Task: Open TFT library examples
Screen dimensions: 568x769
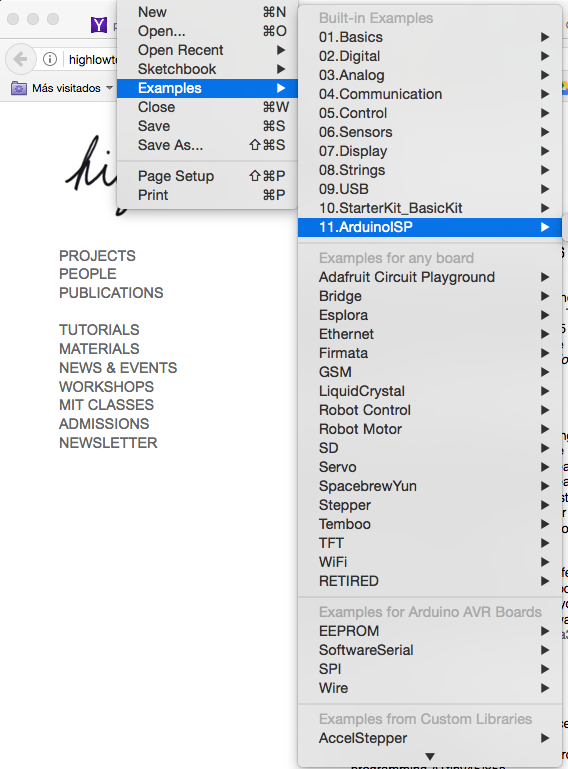Action: tap(430, 543)
